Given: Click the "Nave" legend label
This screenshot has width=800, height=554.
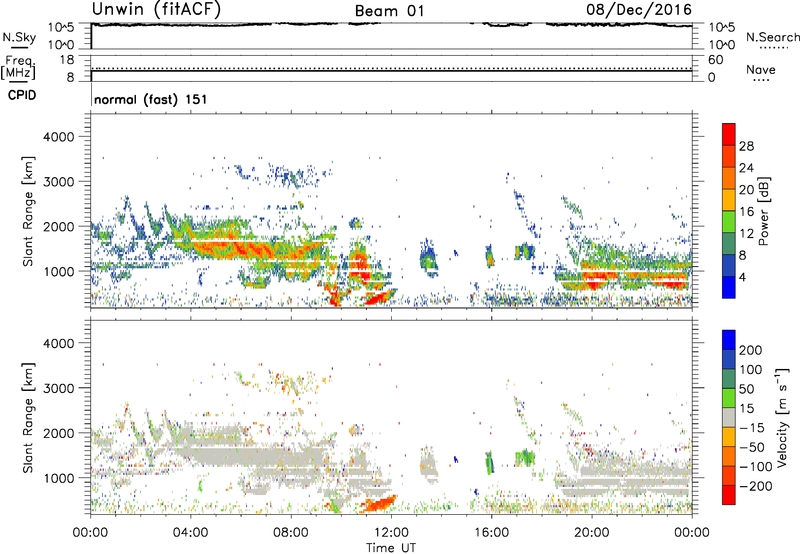Looking at the screenshot, I should coord(761,69).
